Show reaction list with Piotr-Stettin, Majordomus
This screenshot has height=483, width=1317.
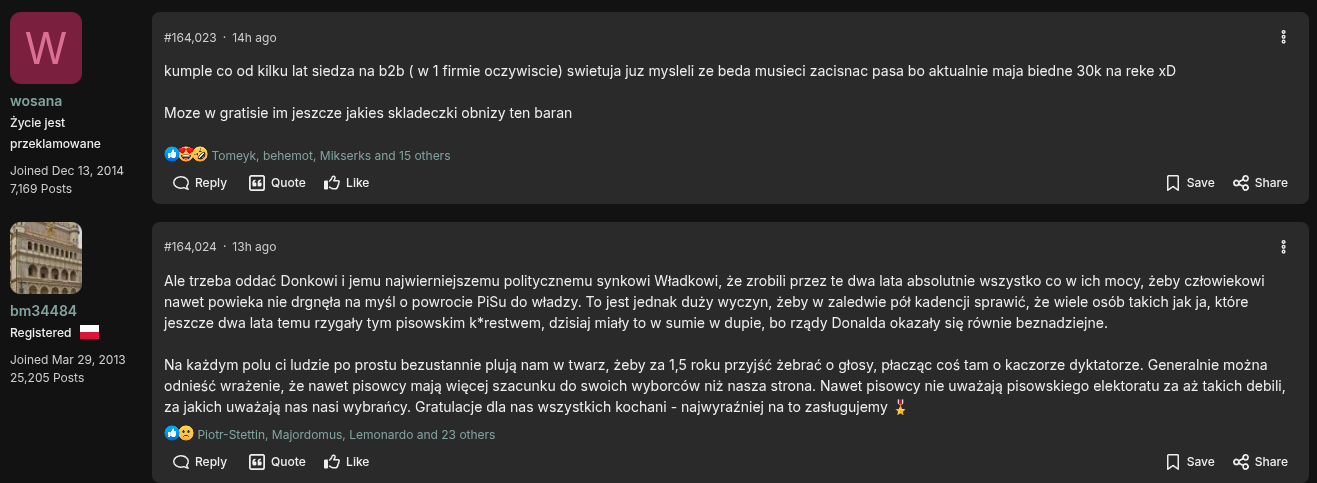[x=346, y=435]
